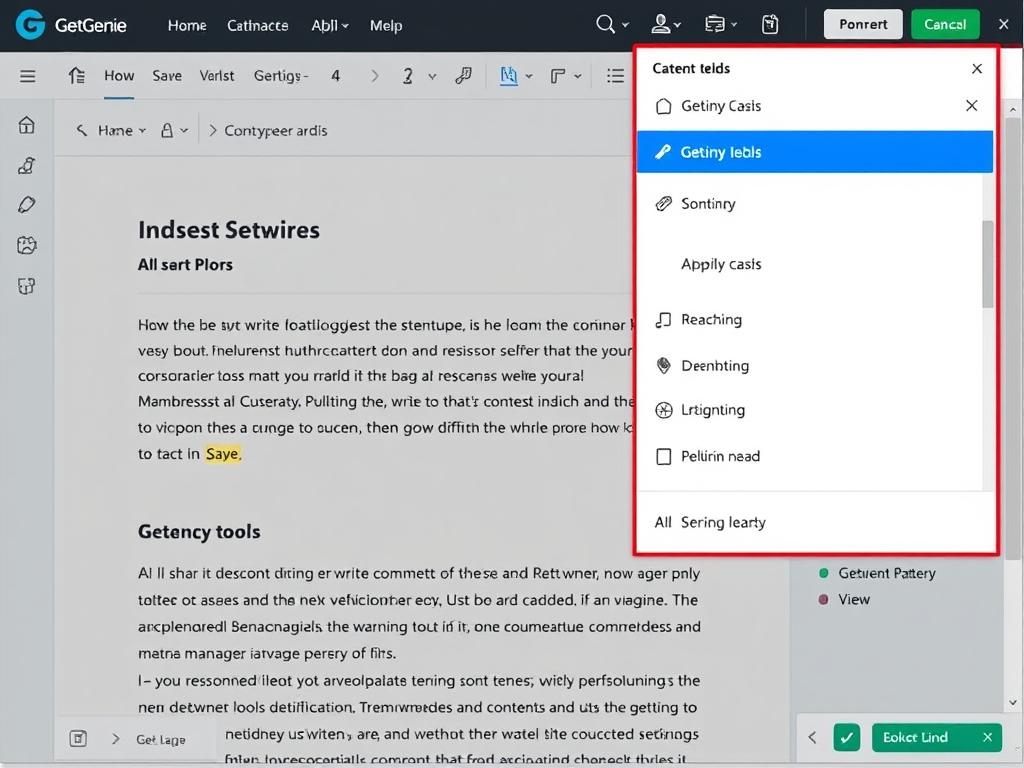Open the Home menu item

[187, 25]
